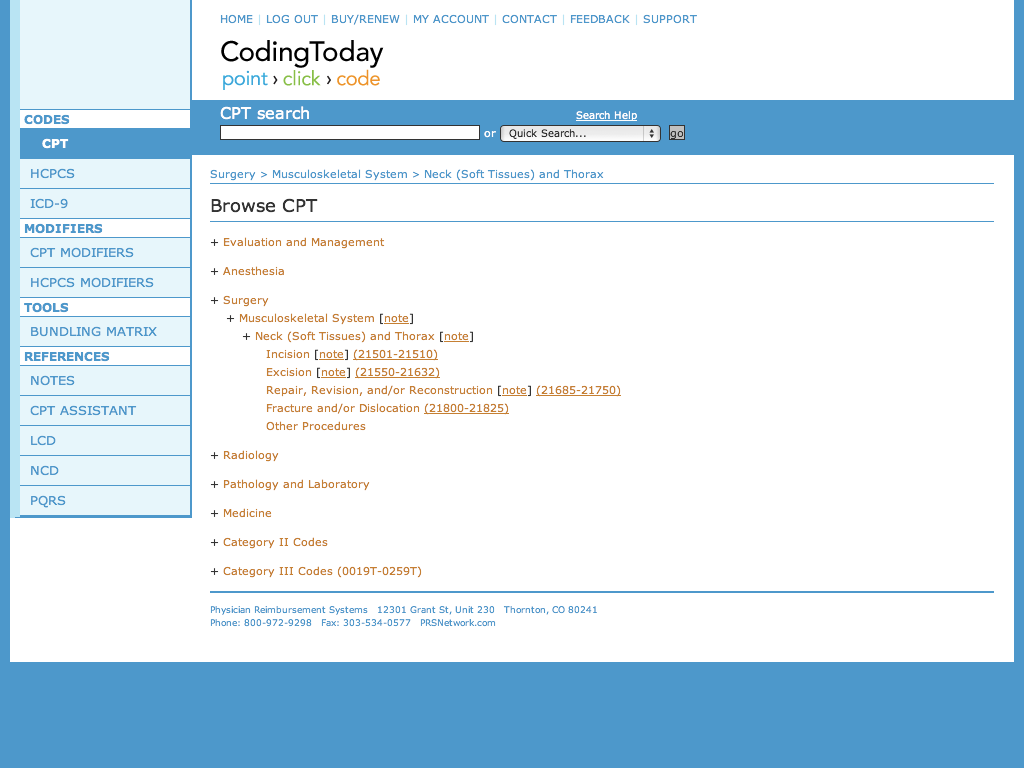The height and width of the screenshot is (768, 1024).
Task: Open the note beside Neck (Soft Tissues) and Thorax
Action: pyautogui.click(x=456, y=336)
